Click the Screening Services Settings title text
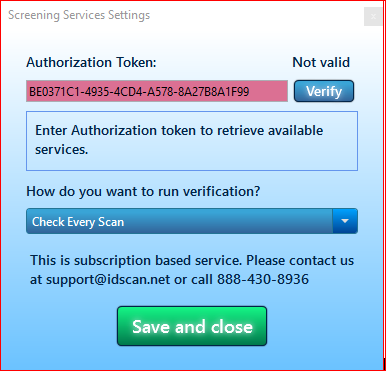386x371 pixels. point(79,15)
